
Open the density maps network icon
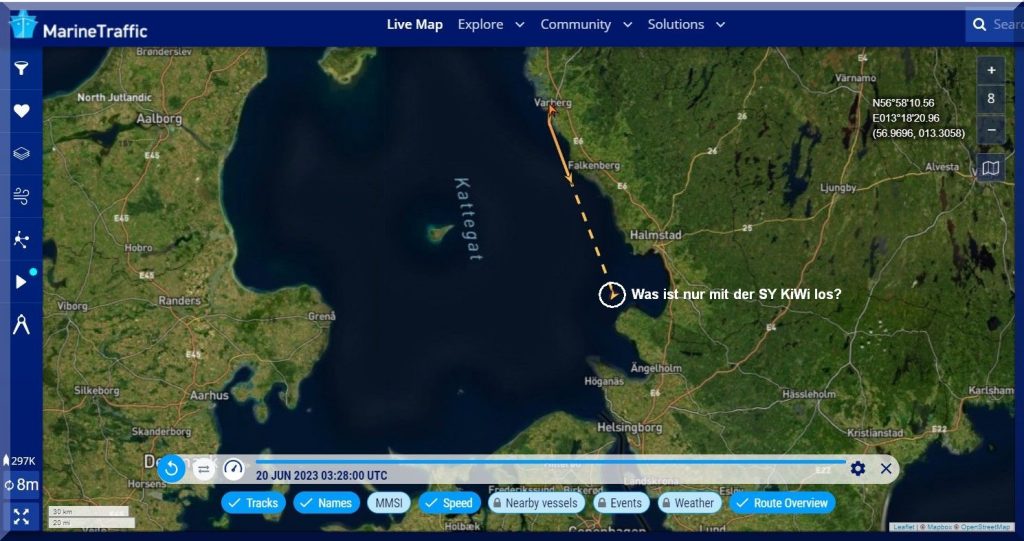(21, 239)
